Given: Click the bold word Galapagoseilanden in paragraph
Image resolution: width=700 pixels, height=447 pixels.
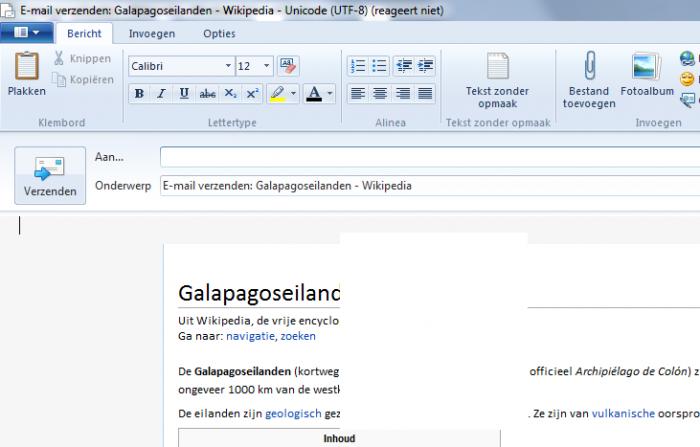Looking at the screenshot, I should [x=242, y=372].
